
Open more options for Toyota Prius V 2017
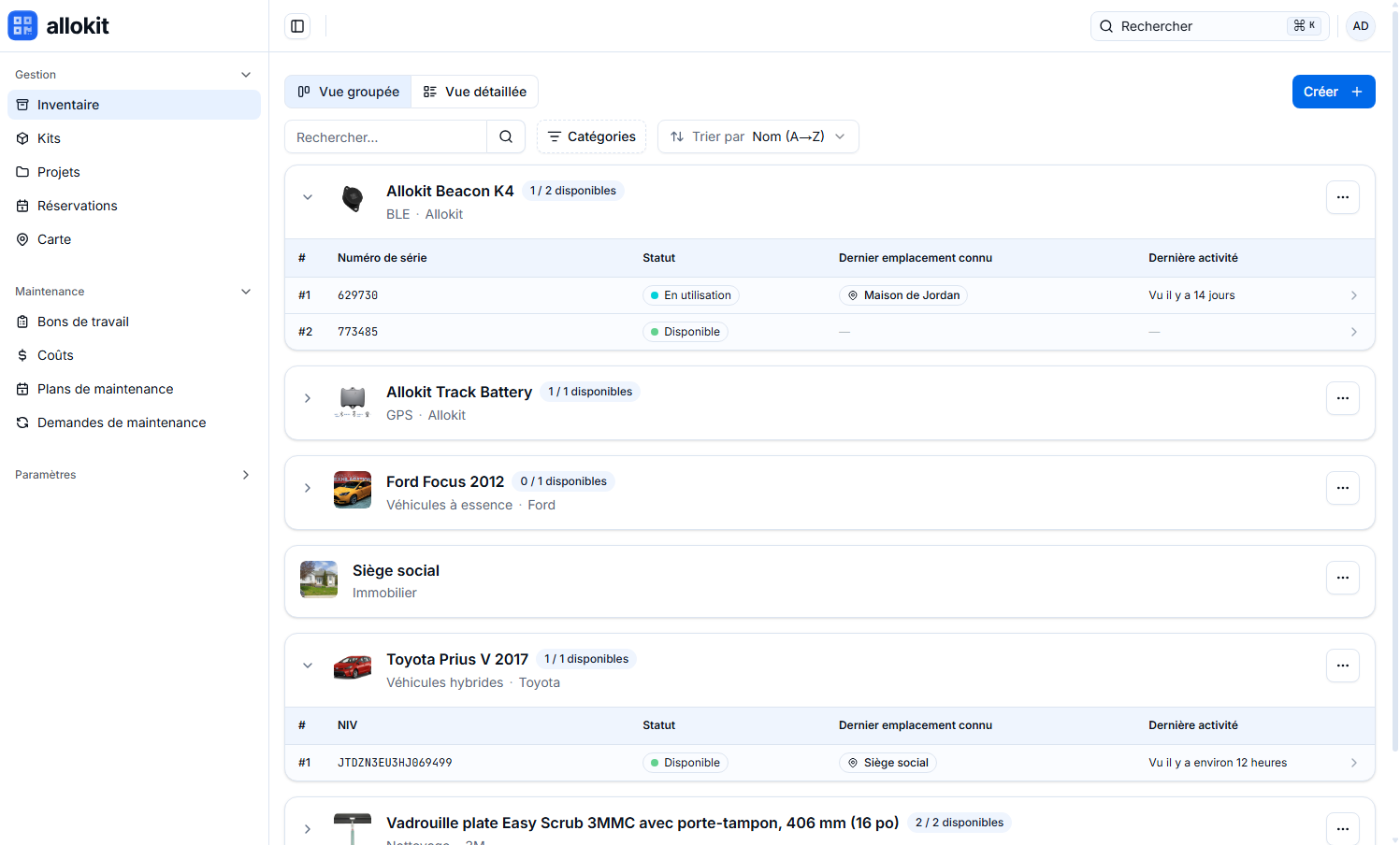point(1343,666)
